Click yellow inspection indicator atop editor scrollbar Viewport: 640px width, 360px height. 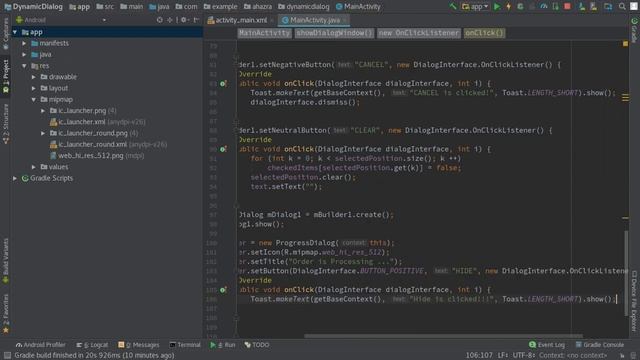point(625,43)
